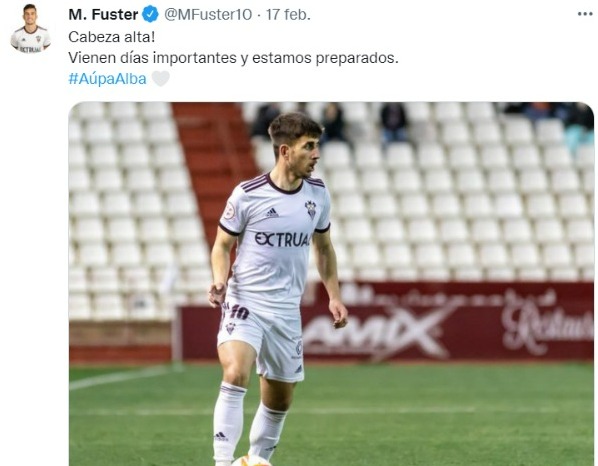Click the blue verified checkmark badge
598x466 pixels.
(150, 14)
